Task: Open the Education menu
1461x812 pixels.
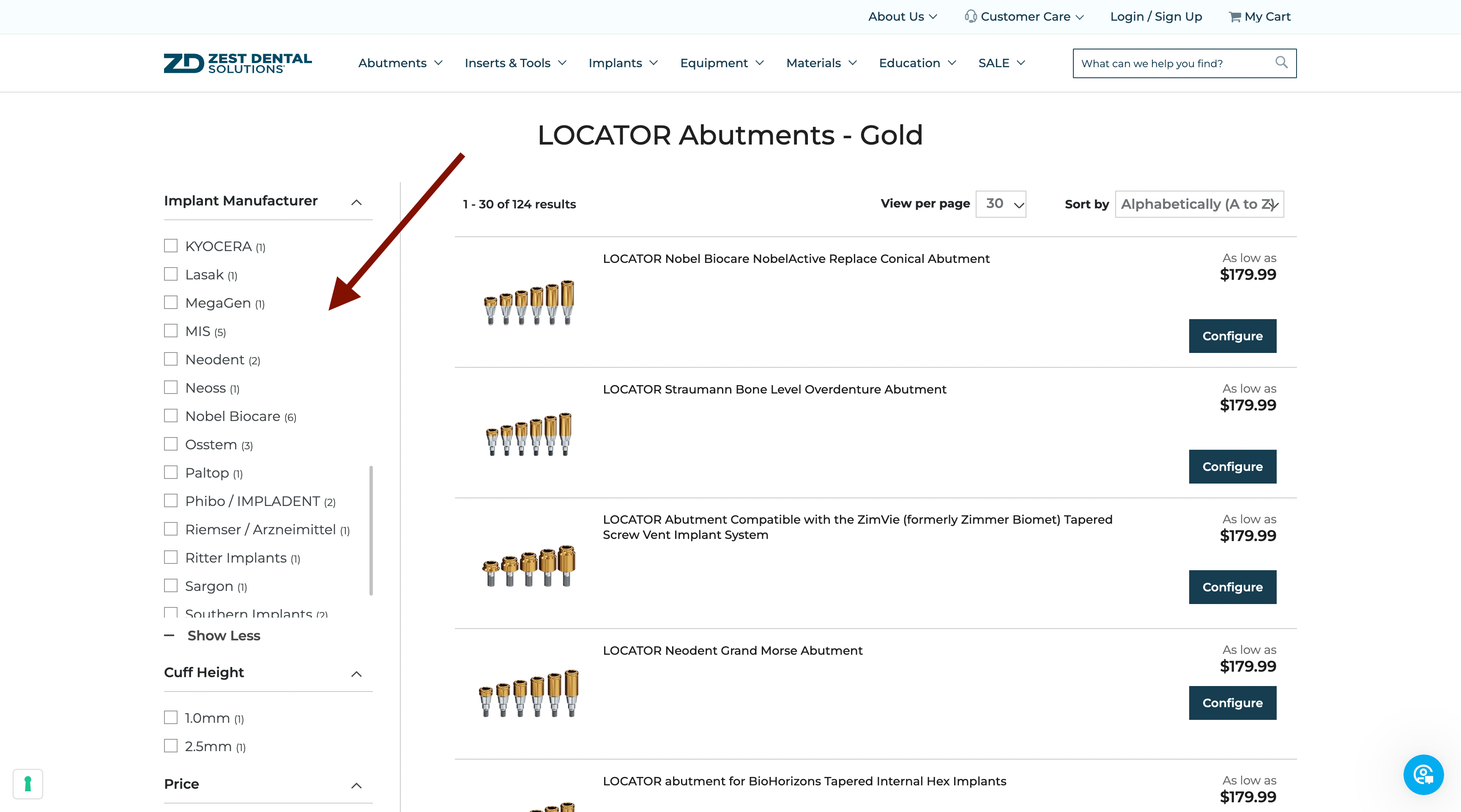Action: click(x=918, y=63)
